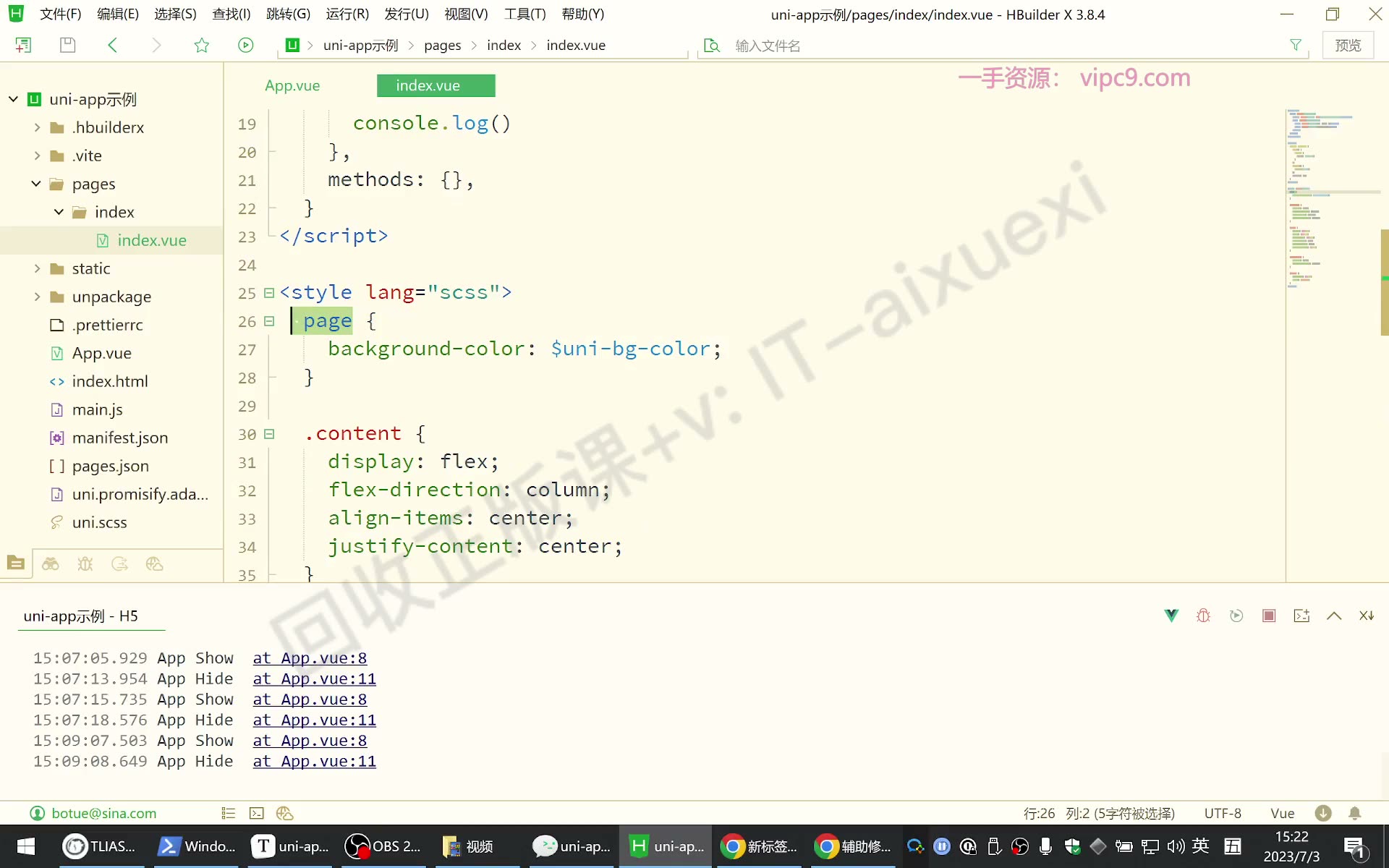1389x868 pixels.
Task: Fold the style block at line 25
Action: tap(269, 293)
